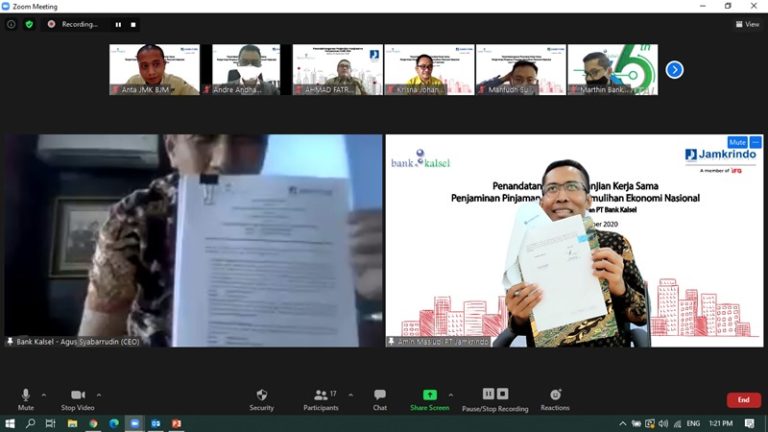Open Windows taskbar search
The width and height of the screenshot is (768, 432).
(30, 424)
